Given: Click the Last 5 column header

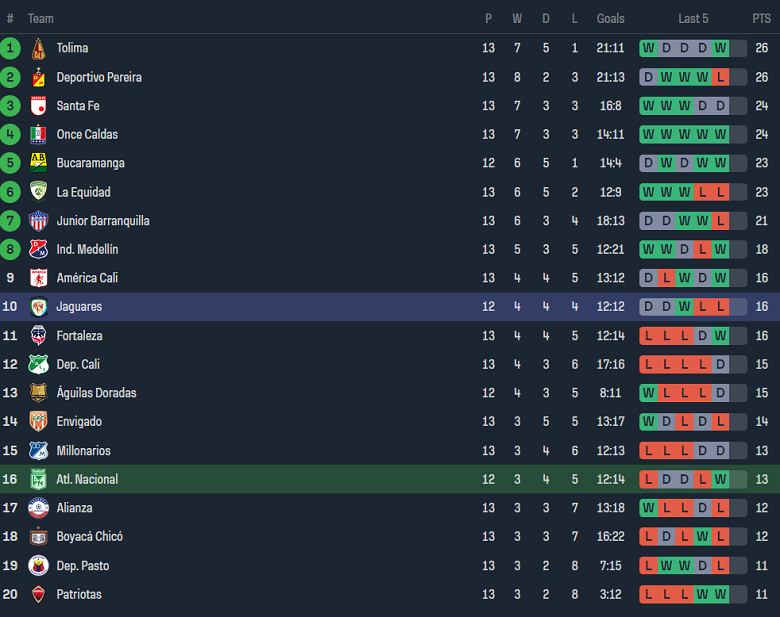Looking at the screenshot, I should 693,18.
